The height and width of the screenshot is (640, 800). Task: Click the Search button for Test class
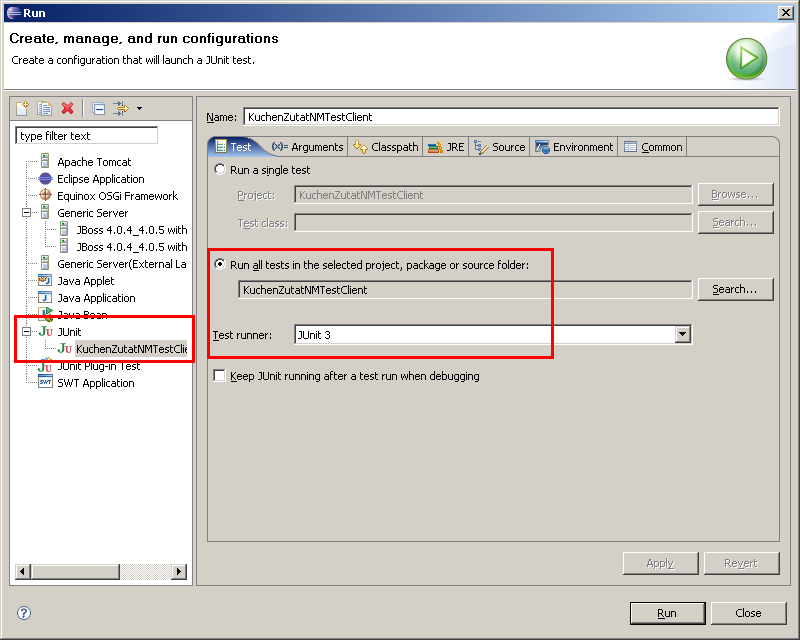coord(735,223)
